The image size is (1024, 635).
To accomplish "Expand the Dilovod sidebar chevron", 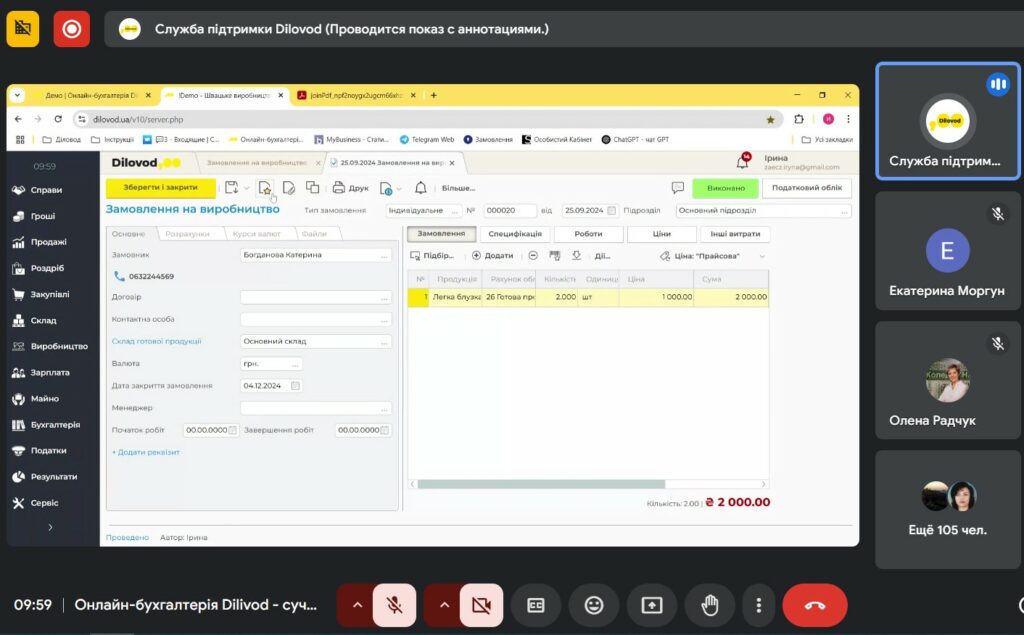I will pyautogui.click(x=50, y=527).
